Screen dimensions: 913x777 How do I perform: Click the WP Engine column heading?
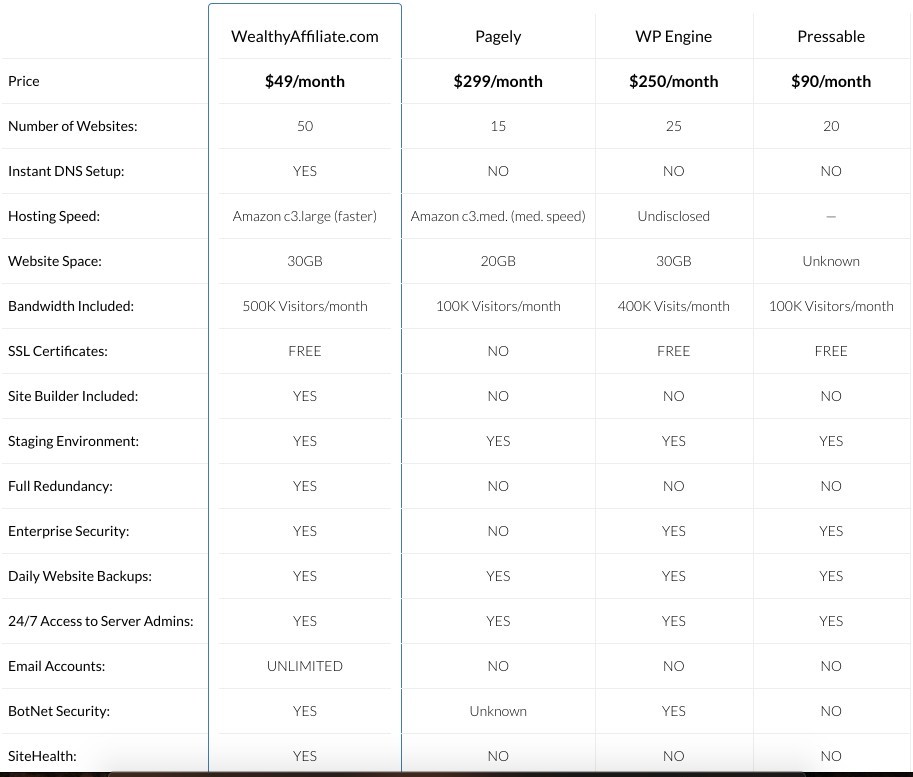674,37
